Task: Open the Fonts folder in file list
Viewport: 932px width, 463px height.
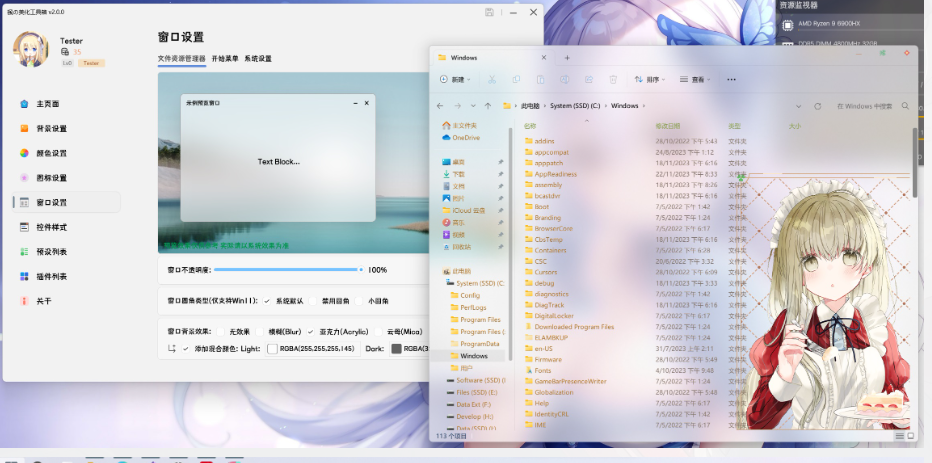Action: [542, 370]
